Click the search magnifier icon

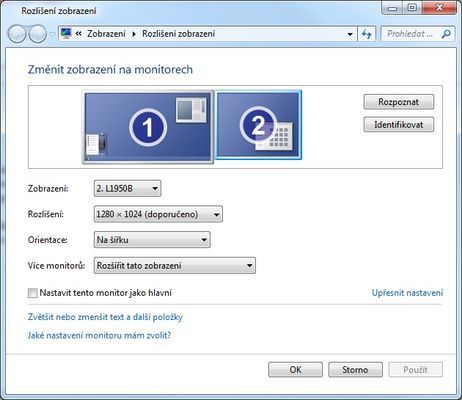pyautogui.click(x=446, y=34)
